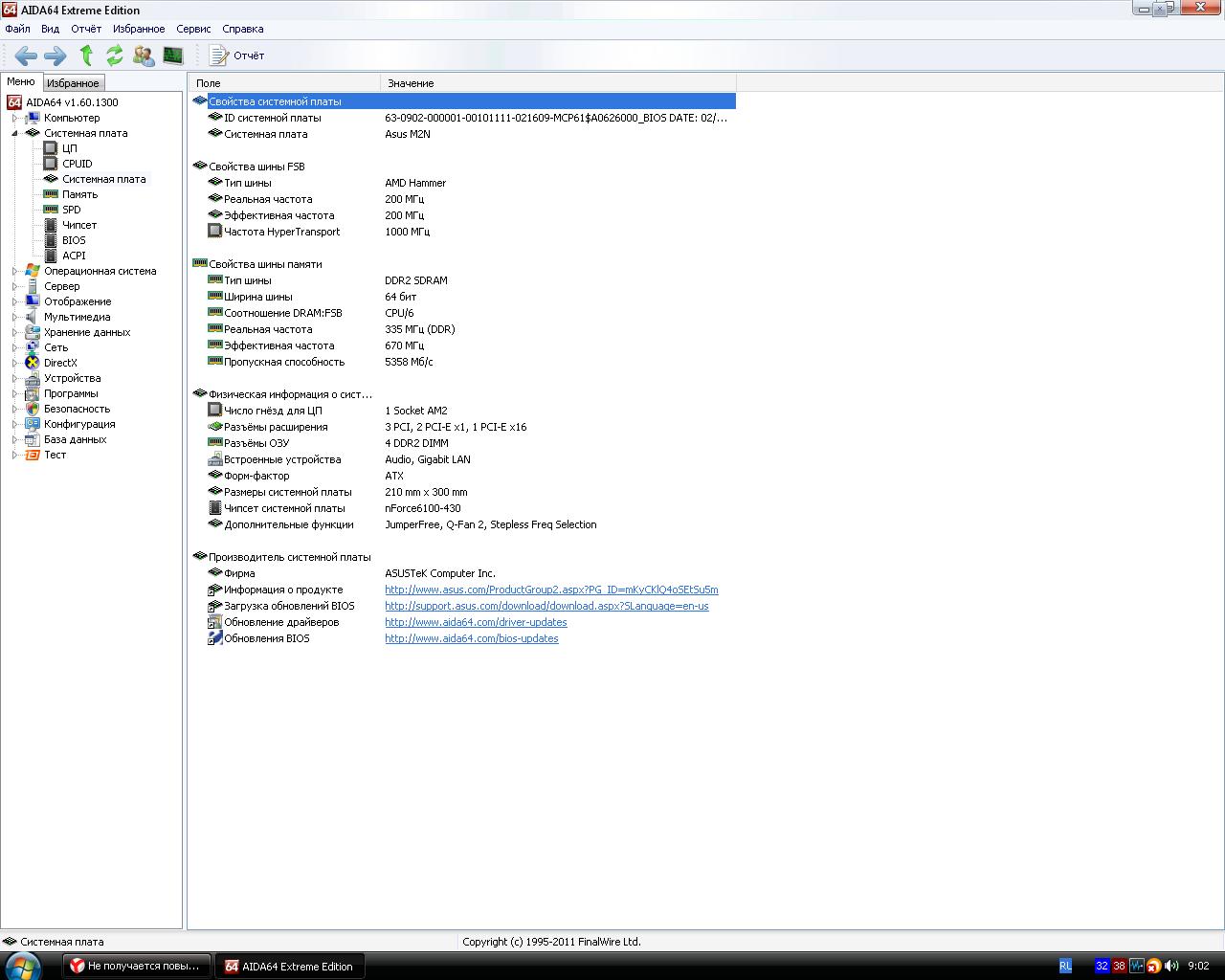Screen dimensions: 1225x980
Task: Click the Мультимедиа speaker icon
Action: click(x=33, y=317)
